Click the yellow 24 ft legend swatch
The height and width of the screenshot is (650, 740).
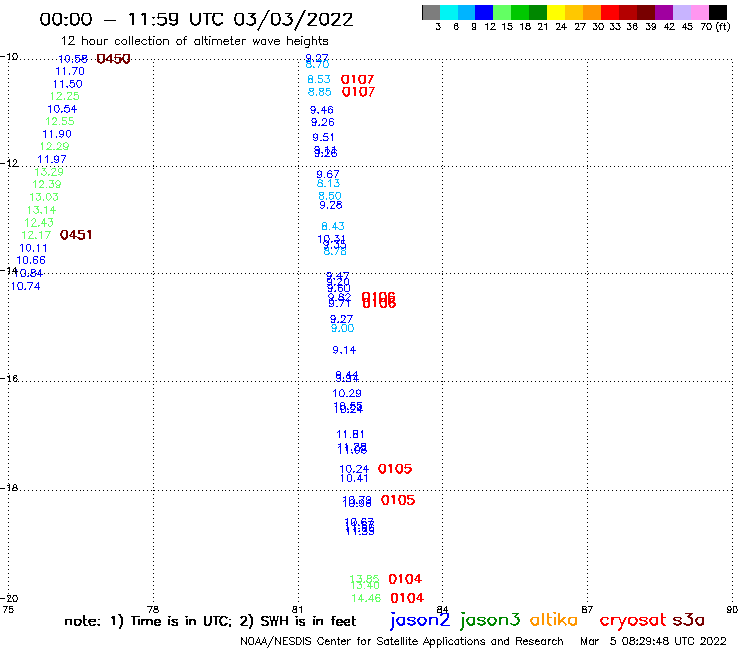[556, 12]
